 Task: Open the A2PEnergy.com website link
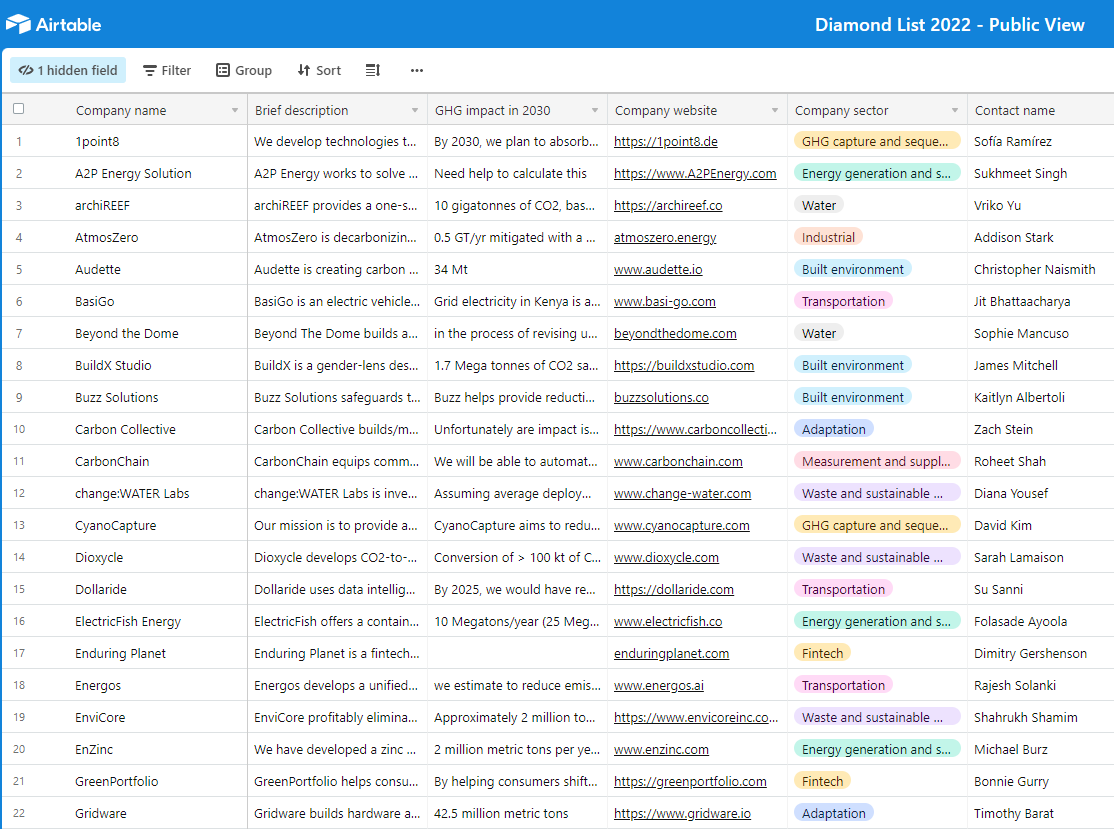pyautogui.click(x=695, y=173)
